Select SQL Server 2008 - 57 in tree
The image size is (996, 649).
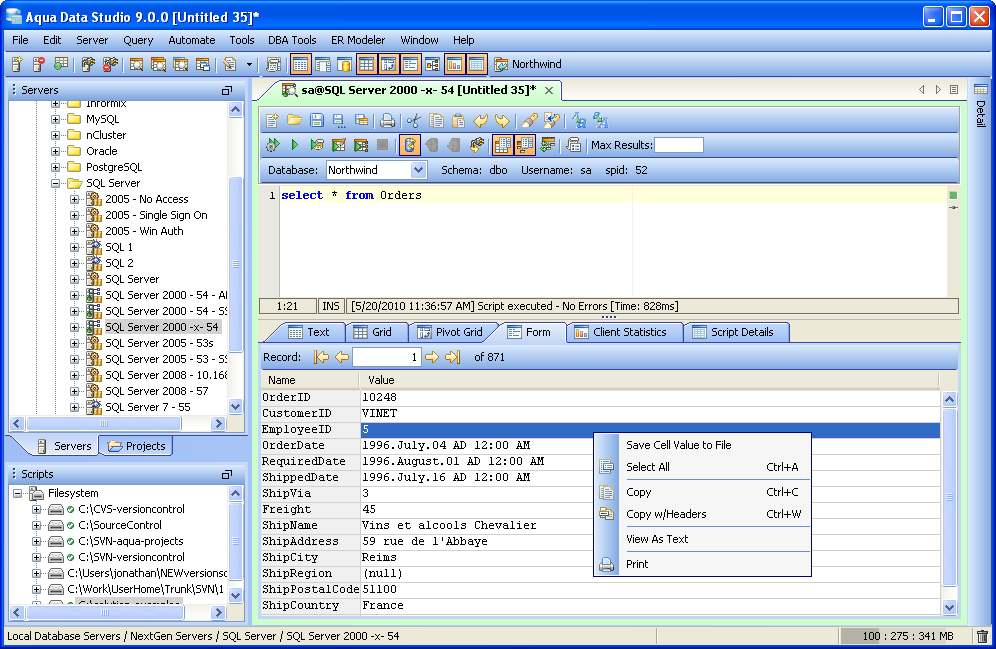(x=156, y=391)
